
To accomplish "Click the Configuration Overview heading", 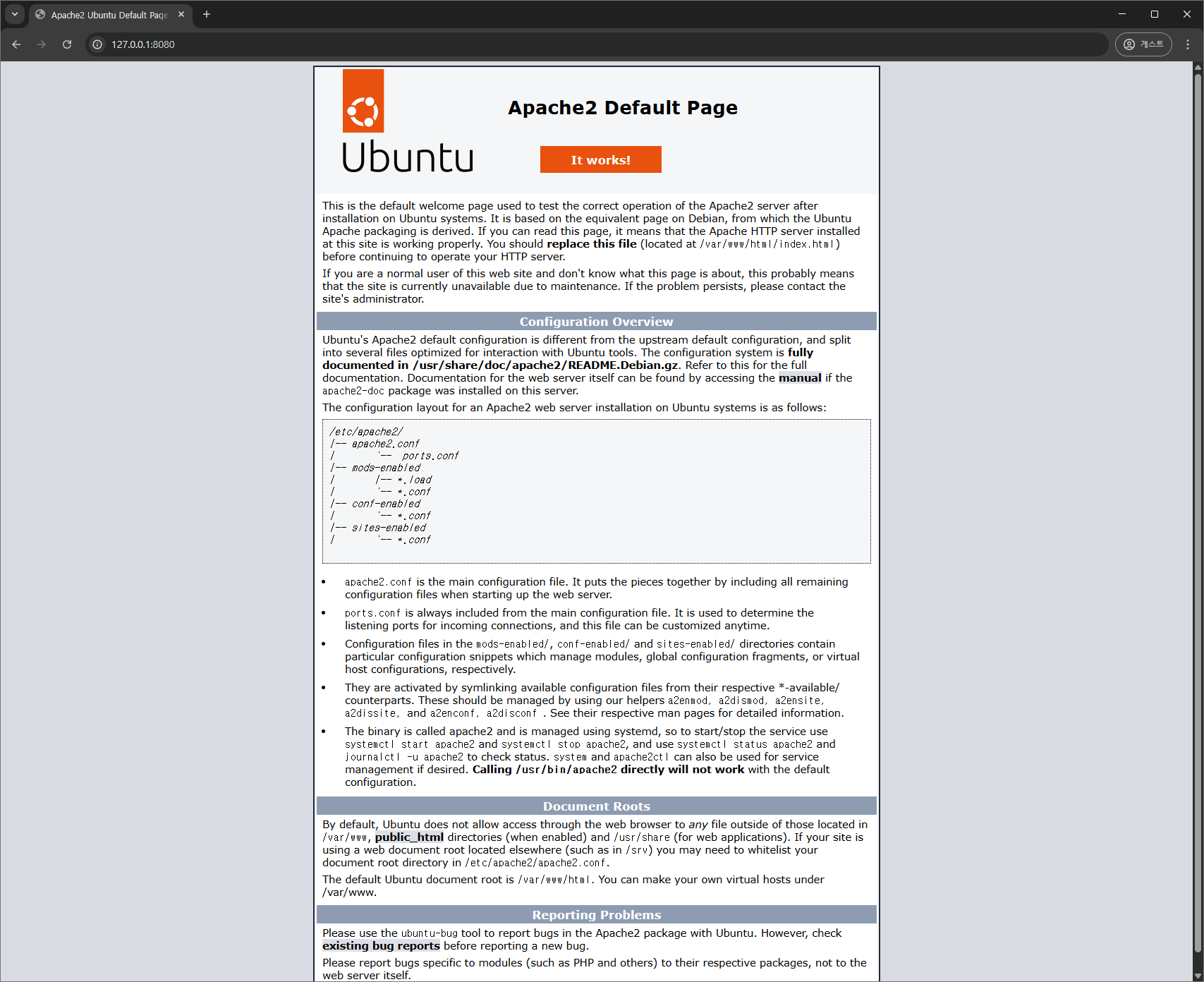I will coord(597,322).
